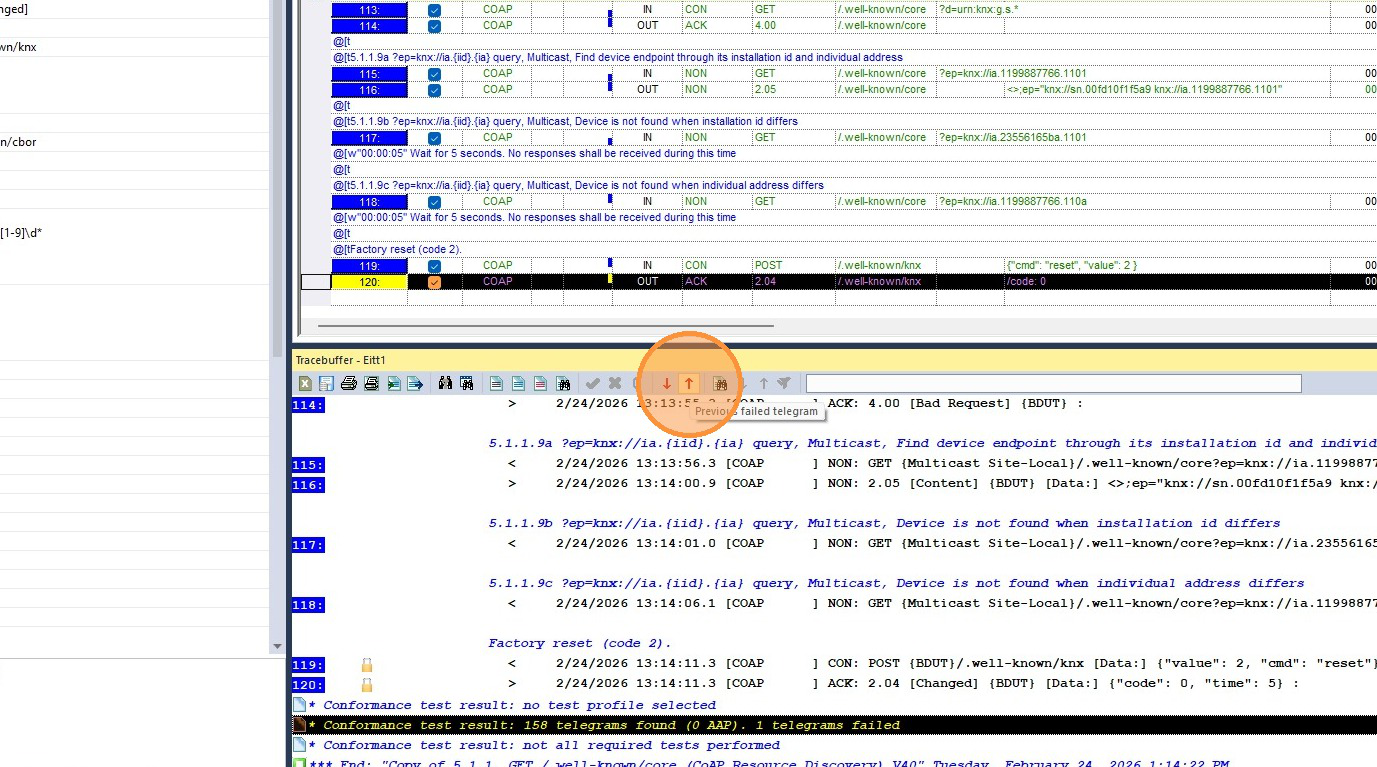Click the left panel's scroll-down arrow
1377x767 pixels.
pyautogui.click(x=277, y=647)
